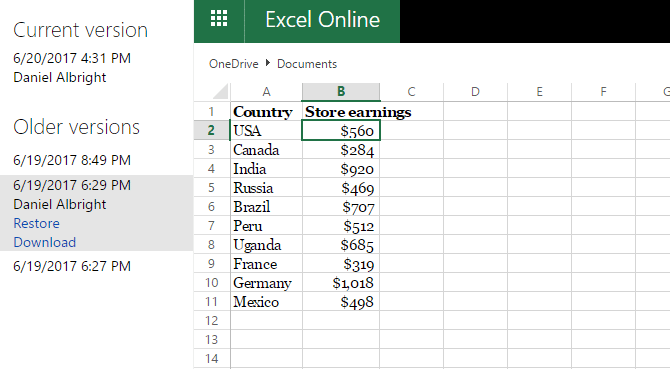Restore the 6/19/2017 6:29 PM version
This screenshot has width=670, height=369.
click(x=36, y=223)
